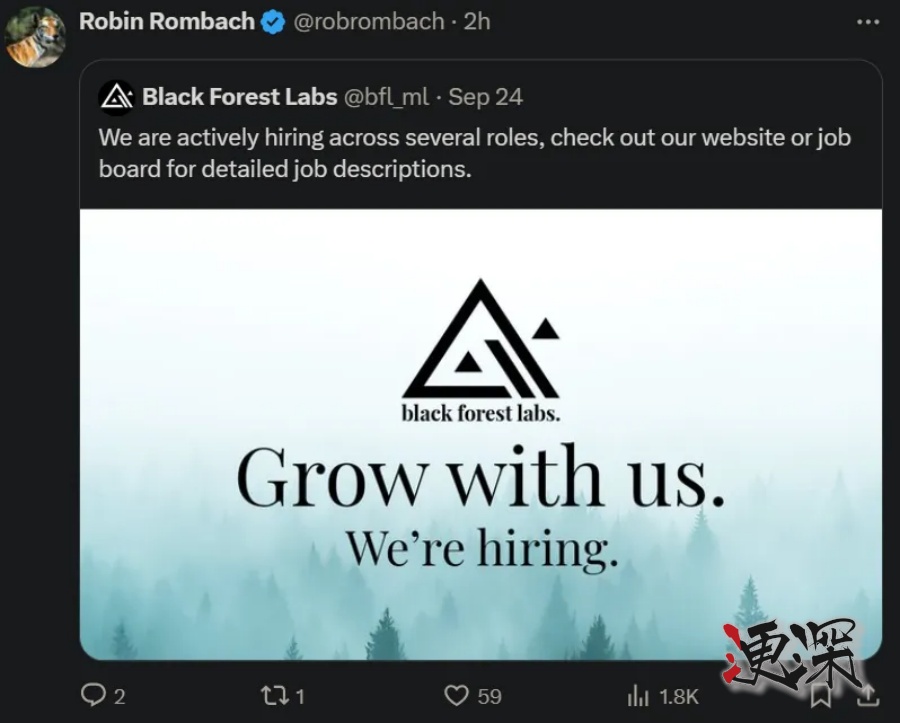Click the blue verified badge
900x723 pixels.
pos(273,22)
